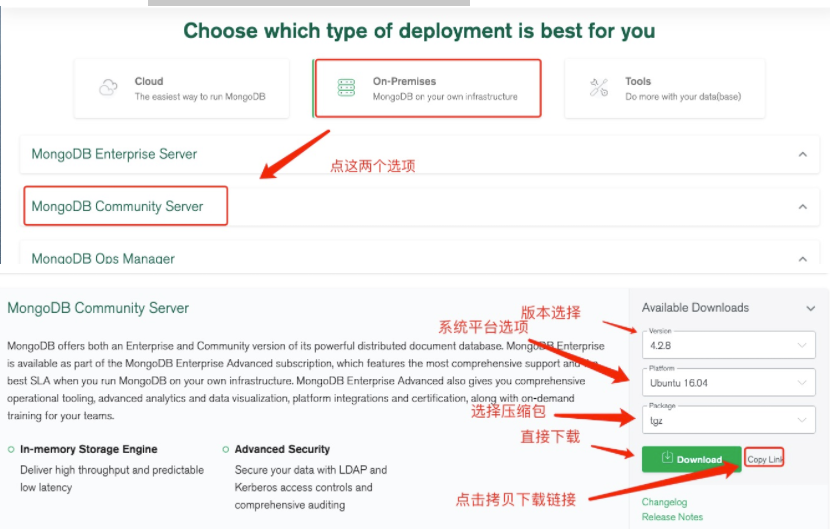Click the In-memory Storage Engine heading
Screen dimensions: 831x531
point(89,449)
